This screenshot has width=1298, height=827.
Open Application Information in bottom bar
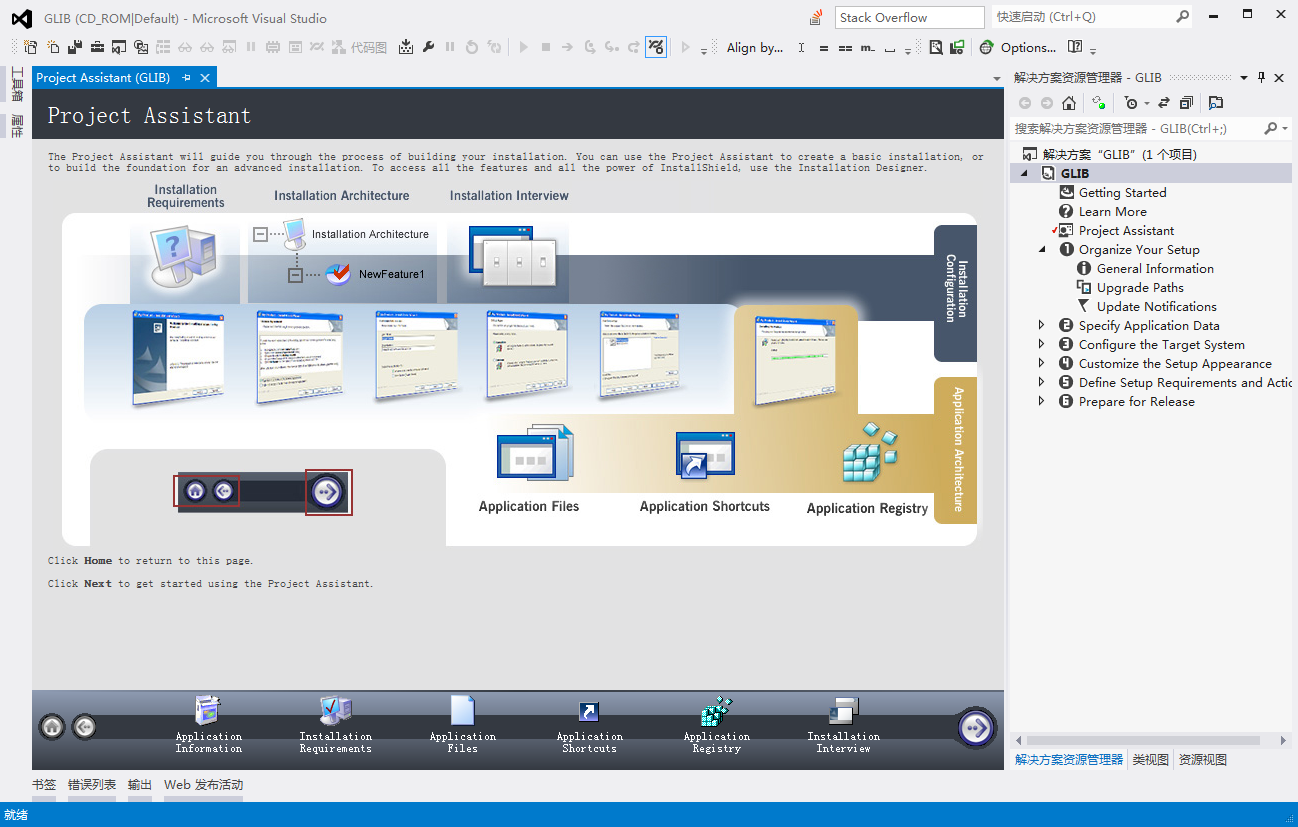click(x=209, y=725)
